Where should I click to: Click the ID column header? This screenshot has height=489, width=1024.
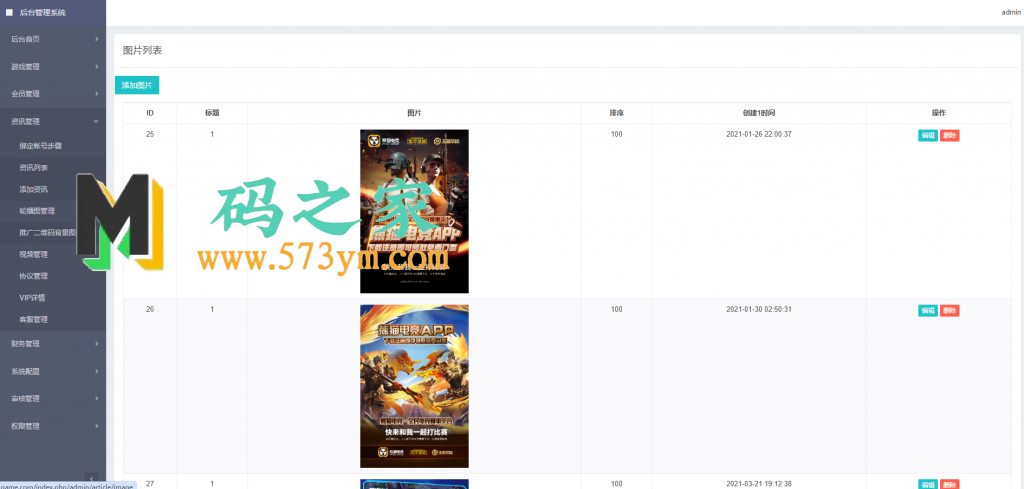(x=150, y=113)
